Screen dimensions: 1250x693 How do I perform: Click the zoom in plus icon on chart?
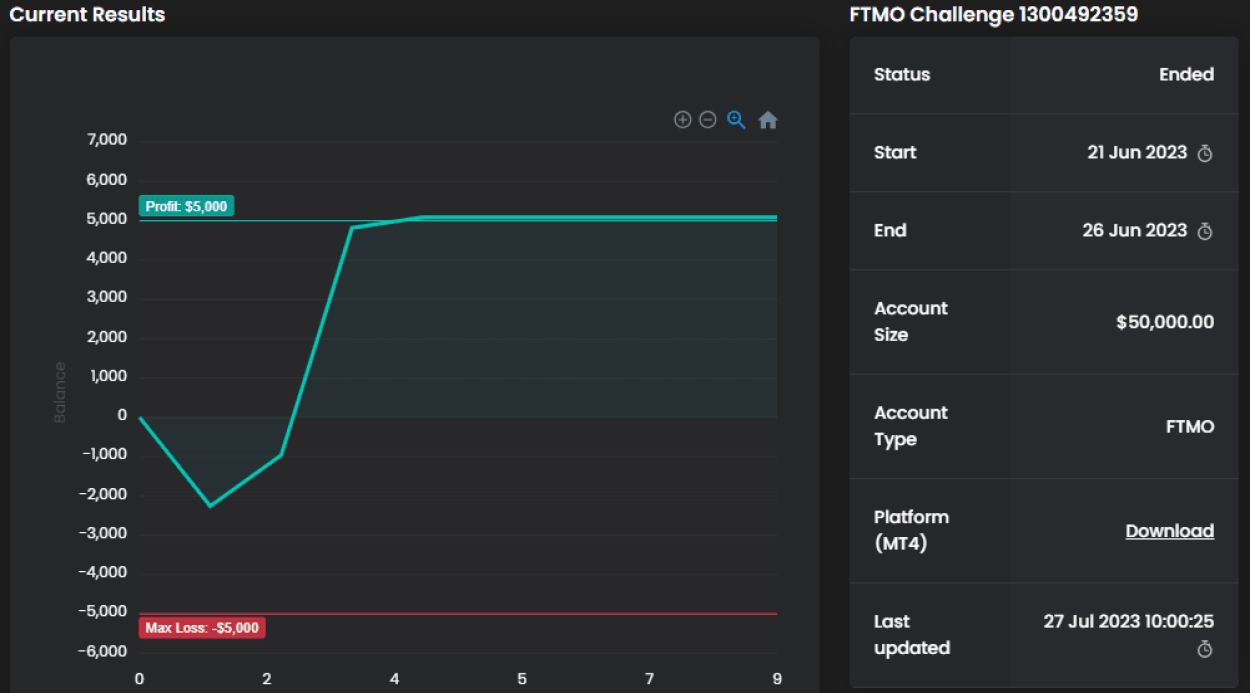[683, 120]
